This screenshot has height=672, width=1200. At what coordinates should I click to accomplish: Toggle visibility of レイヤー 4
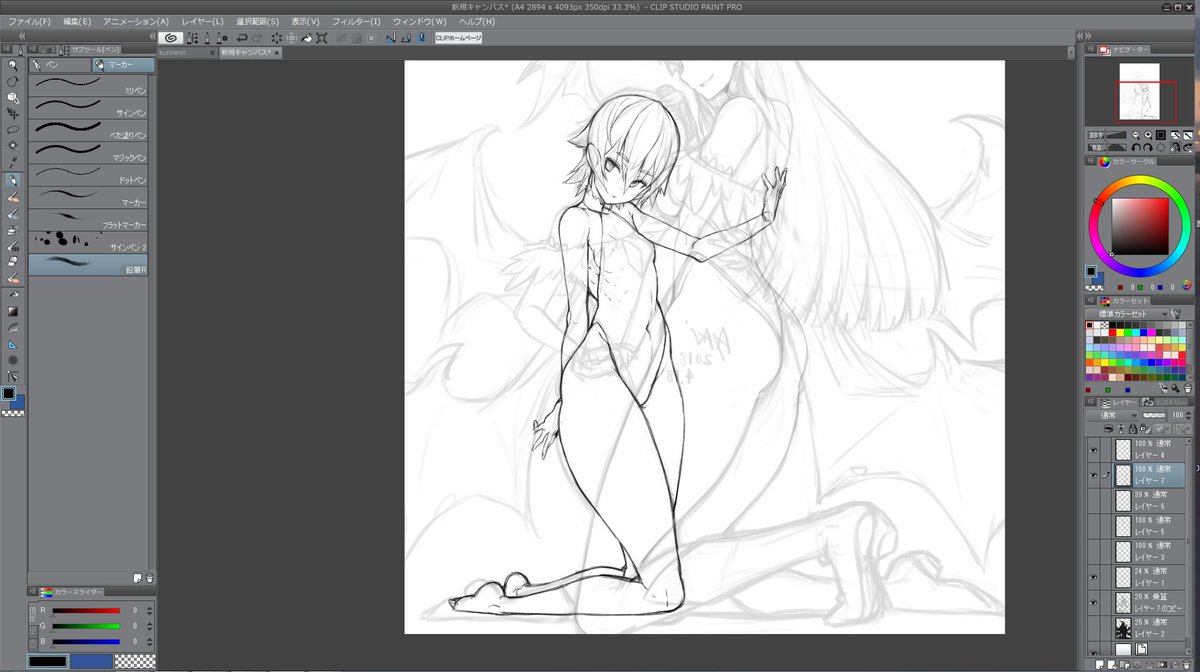1093,452
